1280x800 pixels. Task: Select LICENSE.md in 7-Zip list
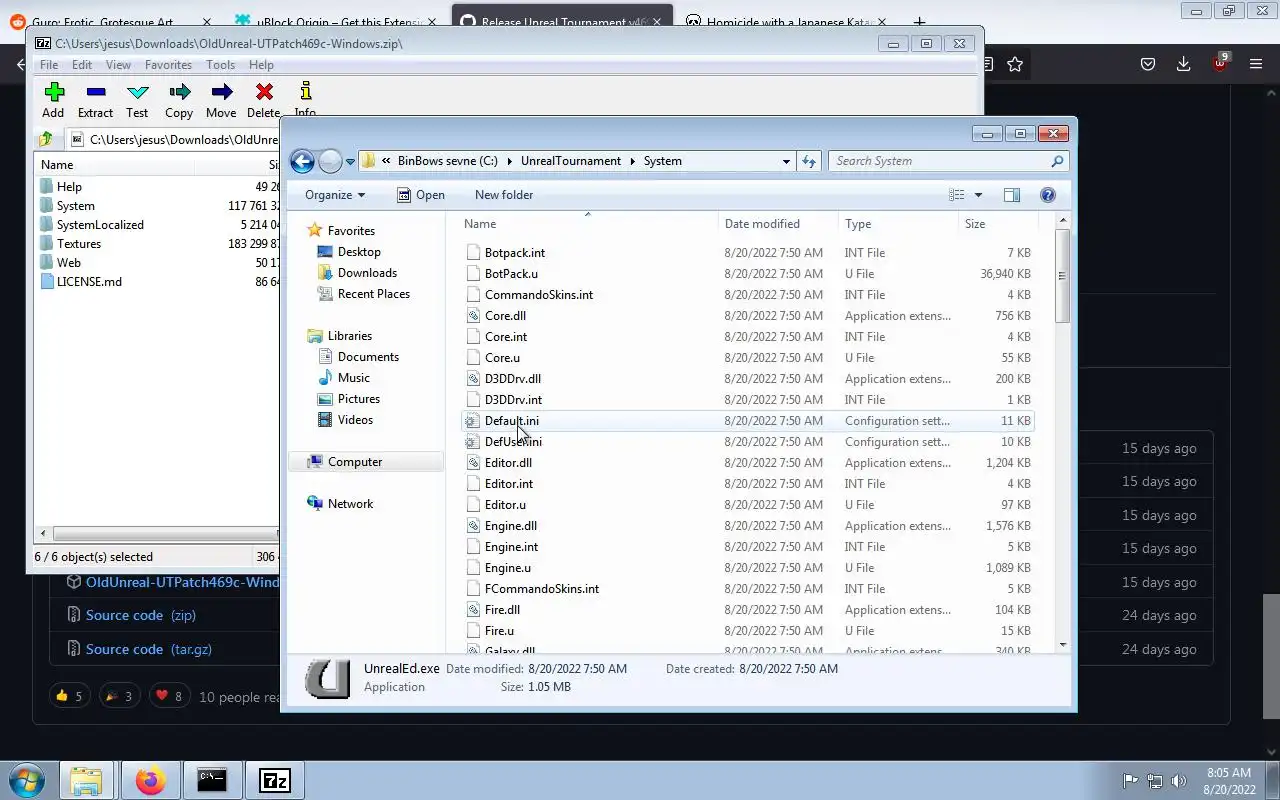pyautogui.click(x=89, y=282)
